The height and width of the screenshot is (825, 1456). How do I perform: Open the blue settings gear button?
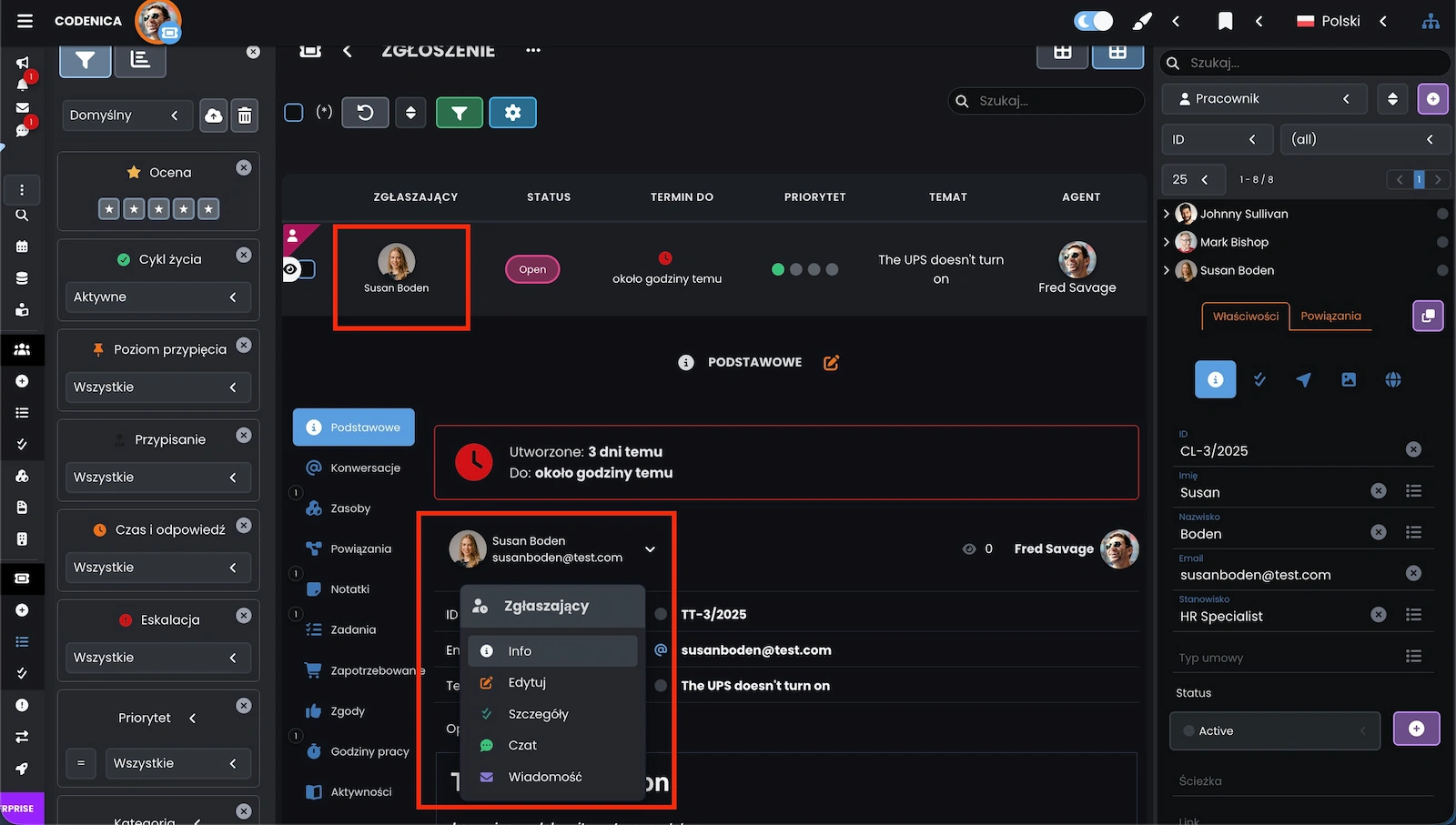(512, 113)
